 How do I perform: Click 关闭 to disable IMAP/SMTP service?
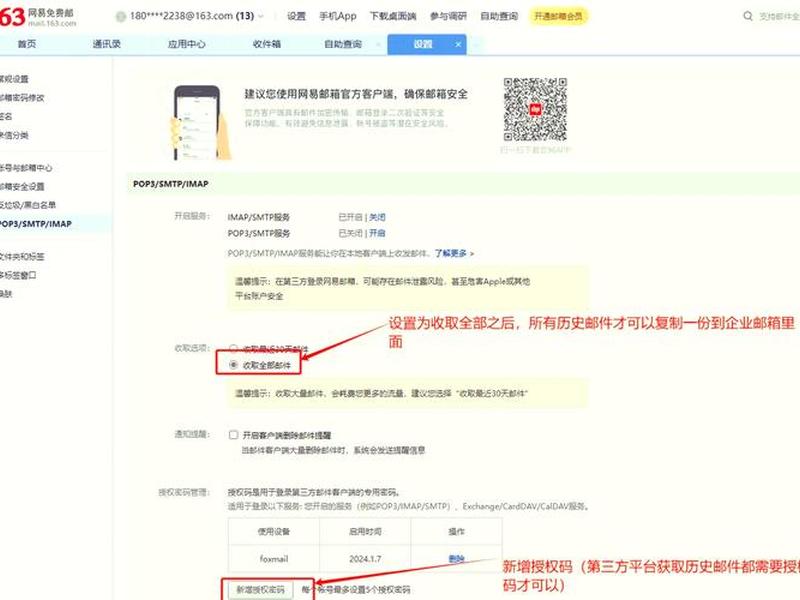click(x=377, y=217)
